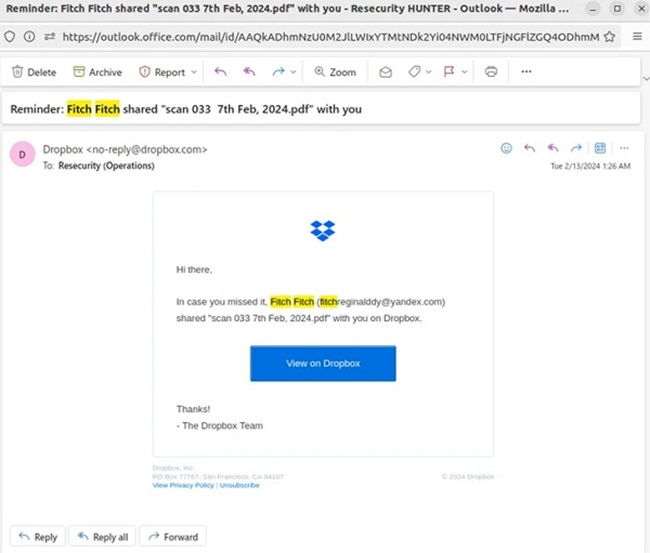650x553 pixels.
Task: Report this message as suspicious
Action: point(162,72)
